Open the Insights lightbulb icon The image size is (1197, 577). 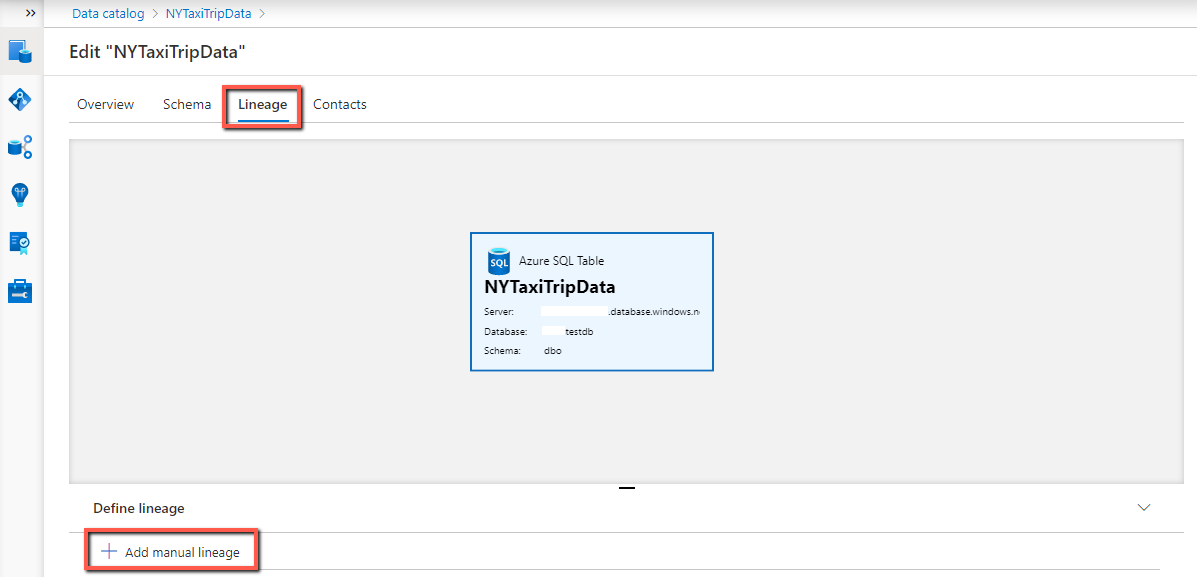[19, 194]
